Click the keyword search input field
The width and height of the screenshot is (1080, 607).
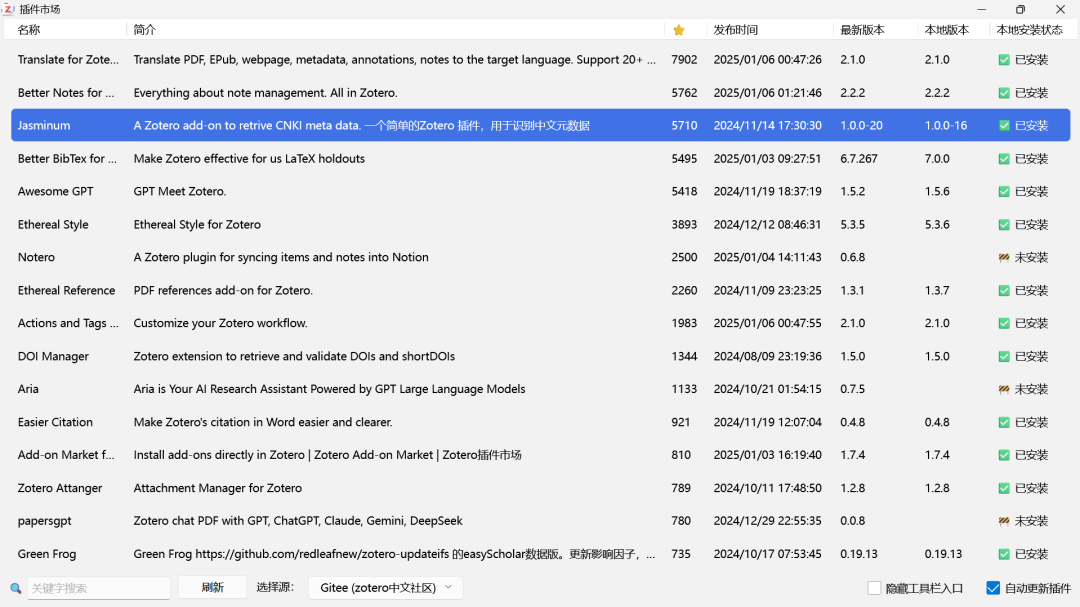[98, 588]
